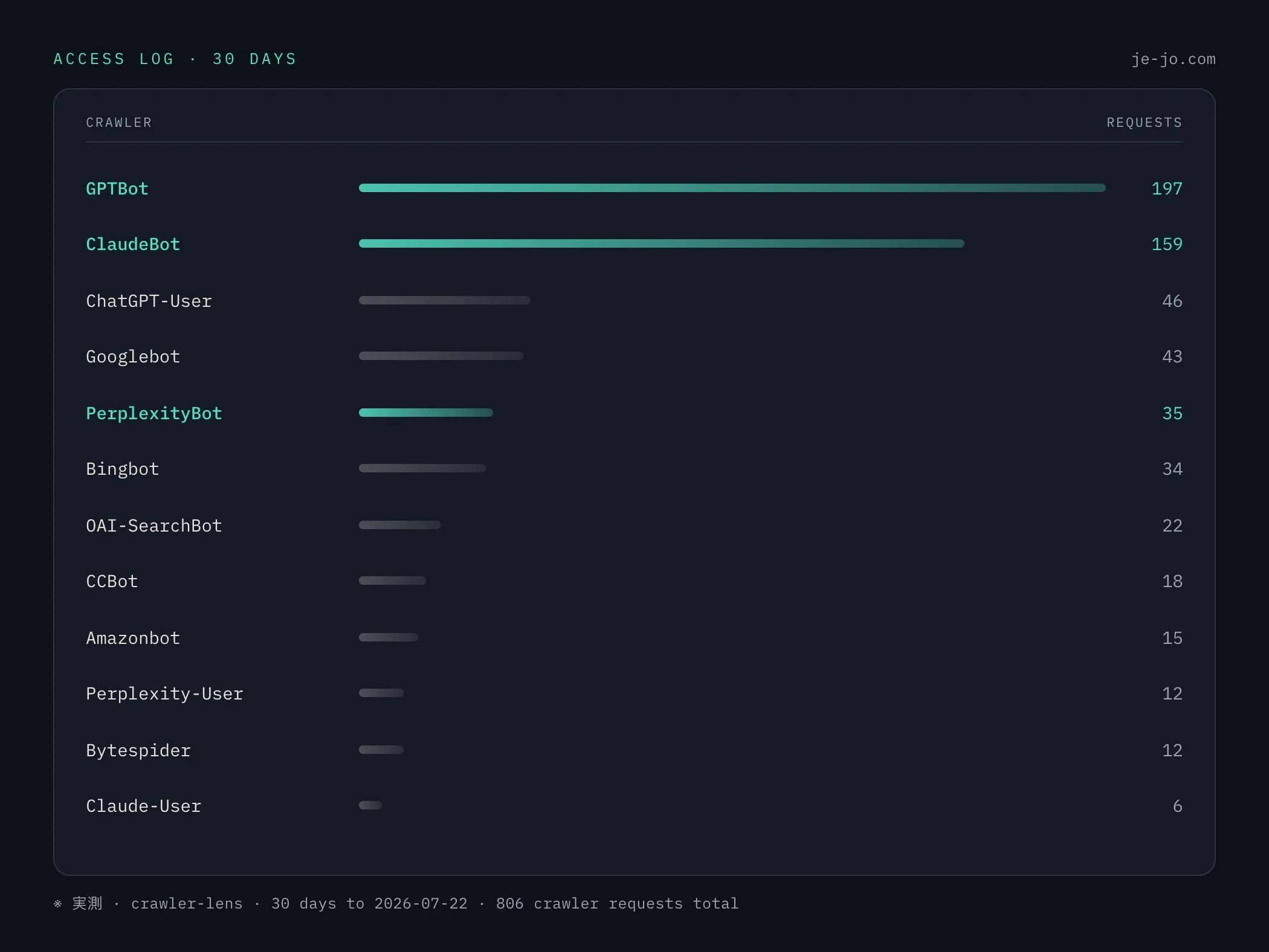
Task: Select the GPTBot crawler name
Action: [117, 188]
